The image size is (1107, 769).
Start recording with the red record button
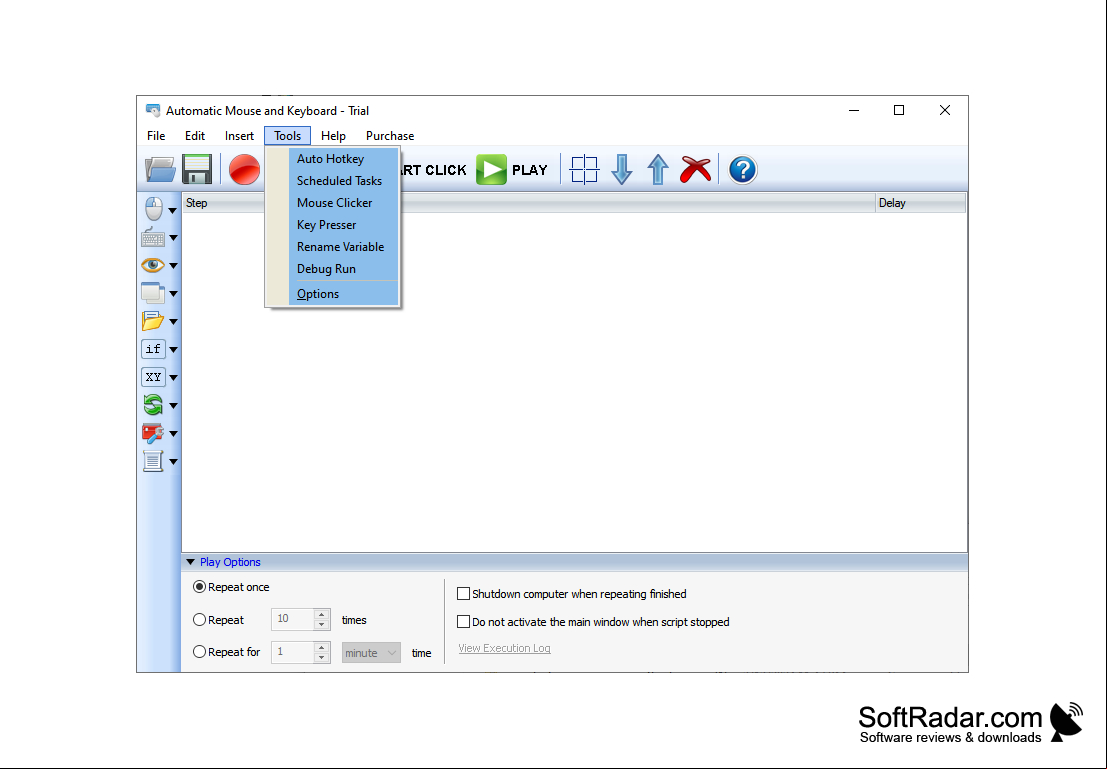tap(244, 170)
